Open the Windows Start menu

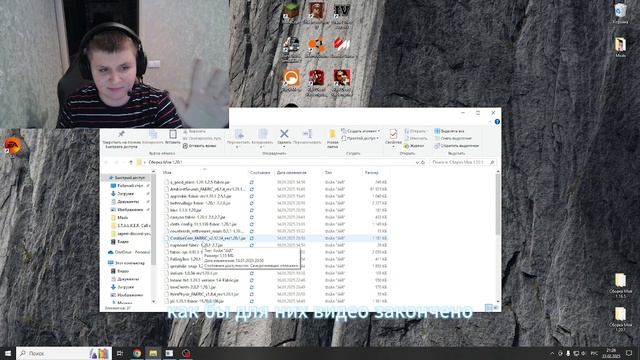click(8, 353)
